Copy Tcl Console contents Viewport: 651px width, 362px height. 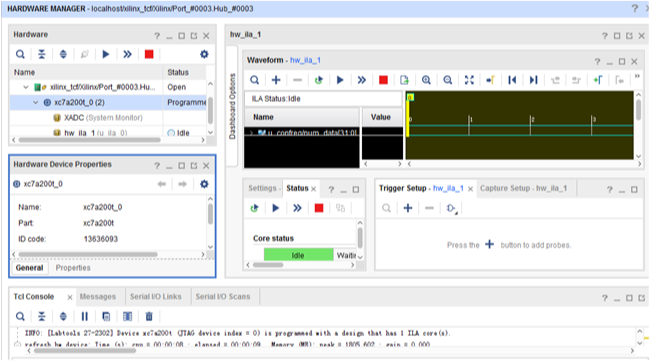pyautogui.click(x=106, y=317)
